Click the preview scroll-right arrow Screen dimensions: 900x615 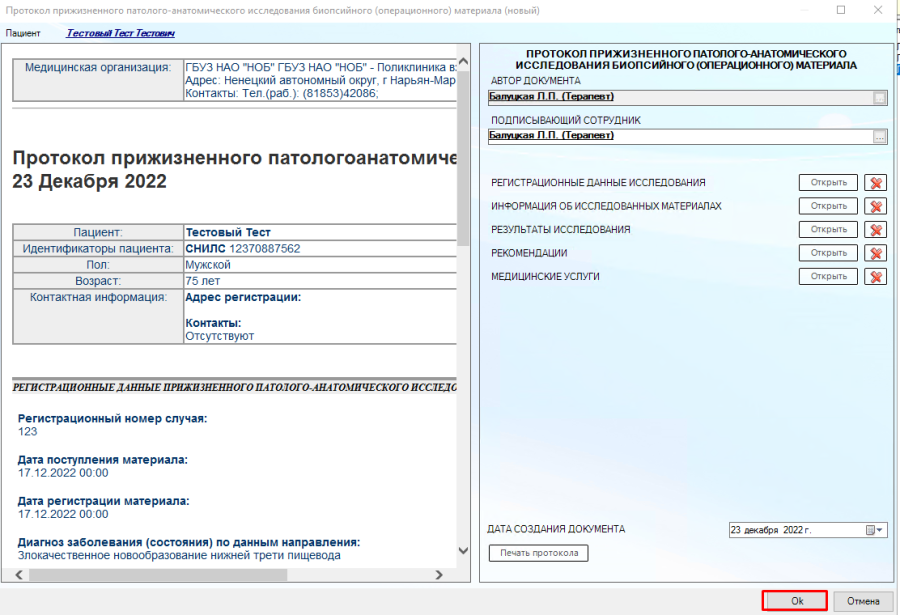coord(439,575)
